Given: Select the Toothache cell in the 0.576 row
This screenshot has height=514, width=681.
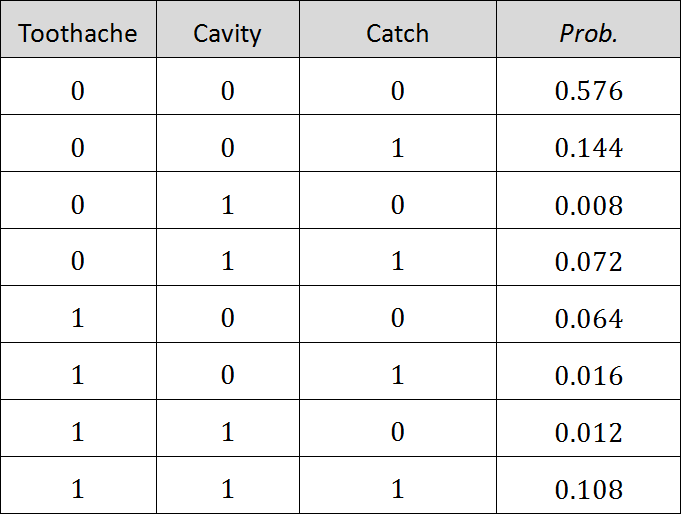Looking at the screenshot, I should pyautogui.click(x=77, y=91).
